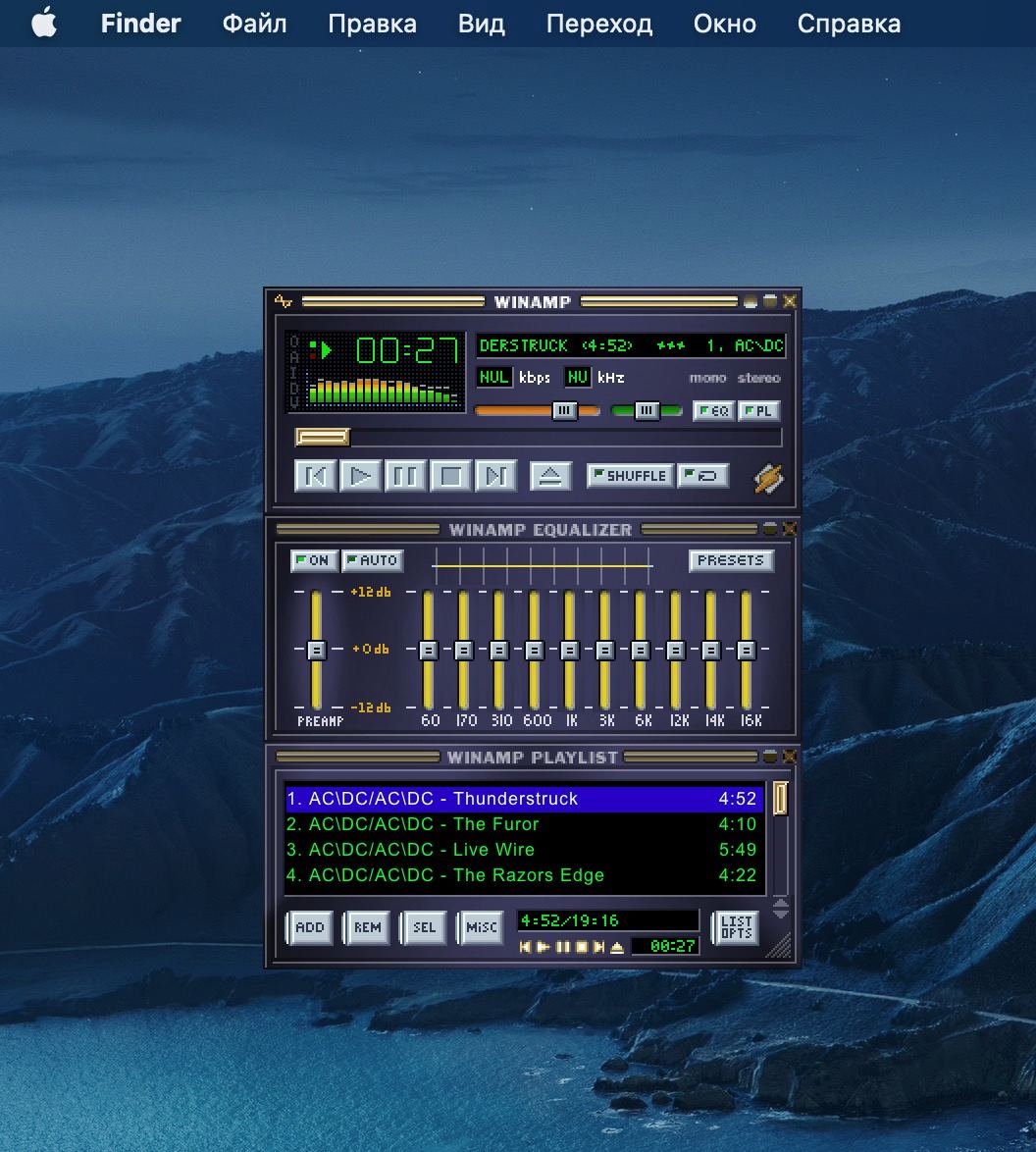Click the Eject (open file) button
Viewport: 1036px width, 1152px height.
pos(550,476)
